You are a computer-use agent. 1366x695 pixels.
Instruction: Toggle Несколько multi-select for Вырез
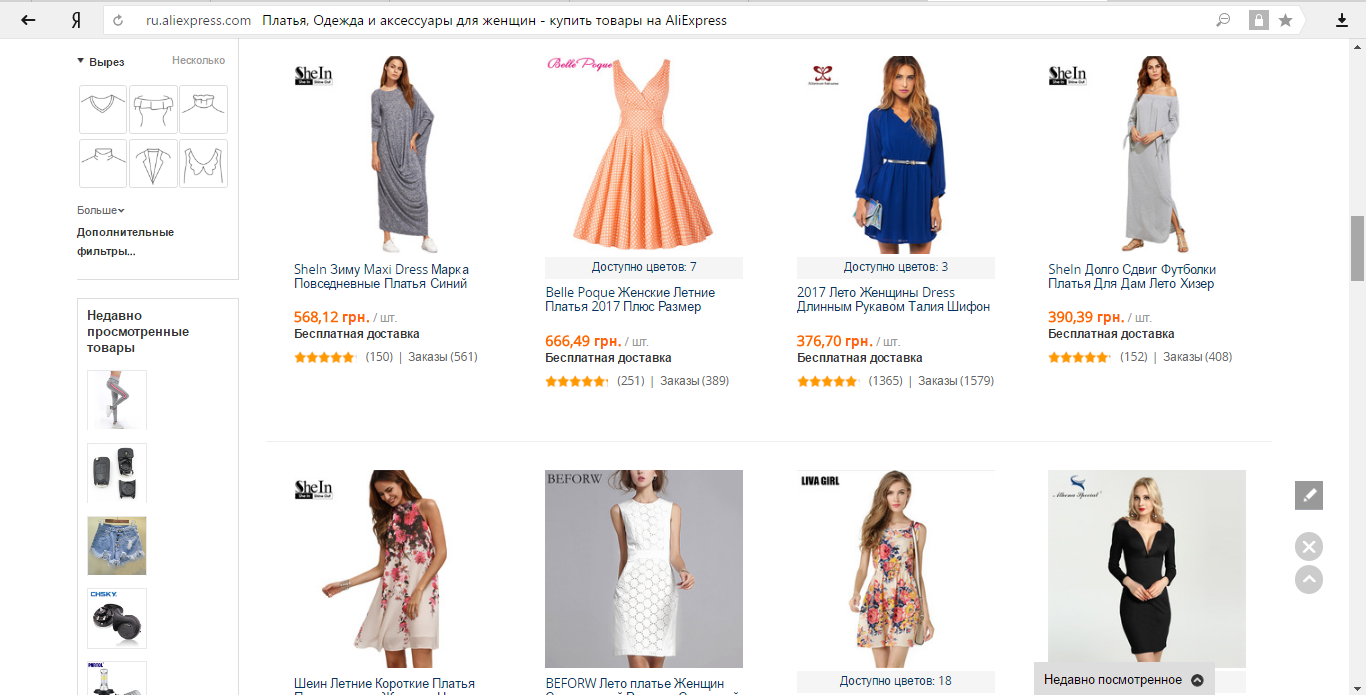[x=198, y=60]
